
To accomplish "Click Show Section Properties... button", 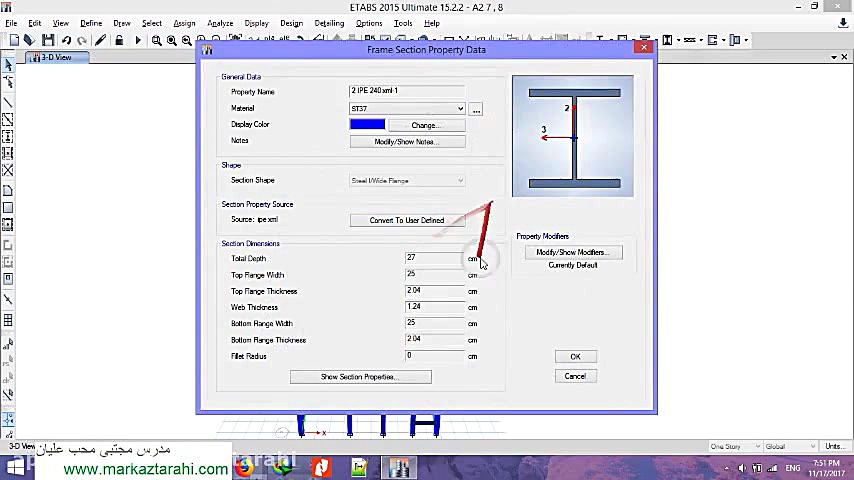I will pyautogui.click(x=361, y=376).
